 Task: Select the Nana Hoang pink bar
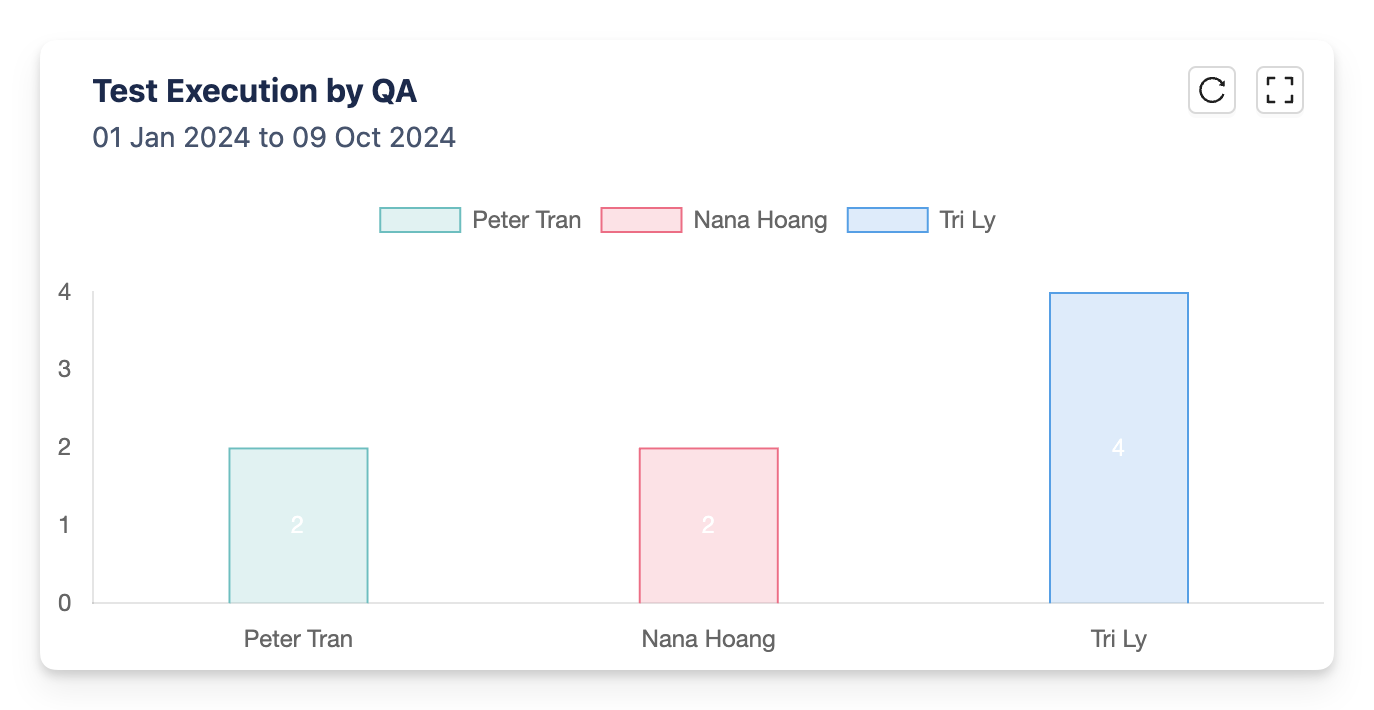pos(708,525)
